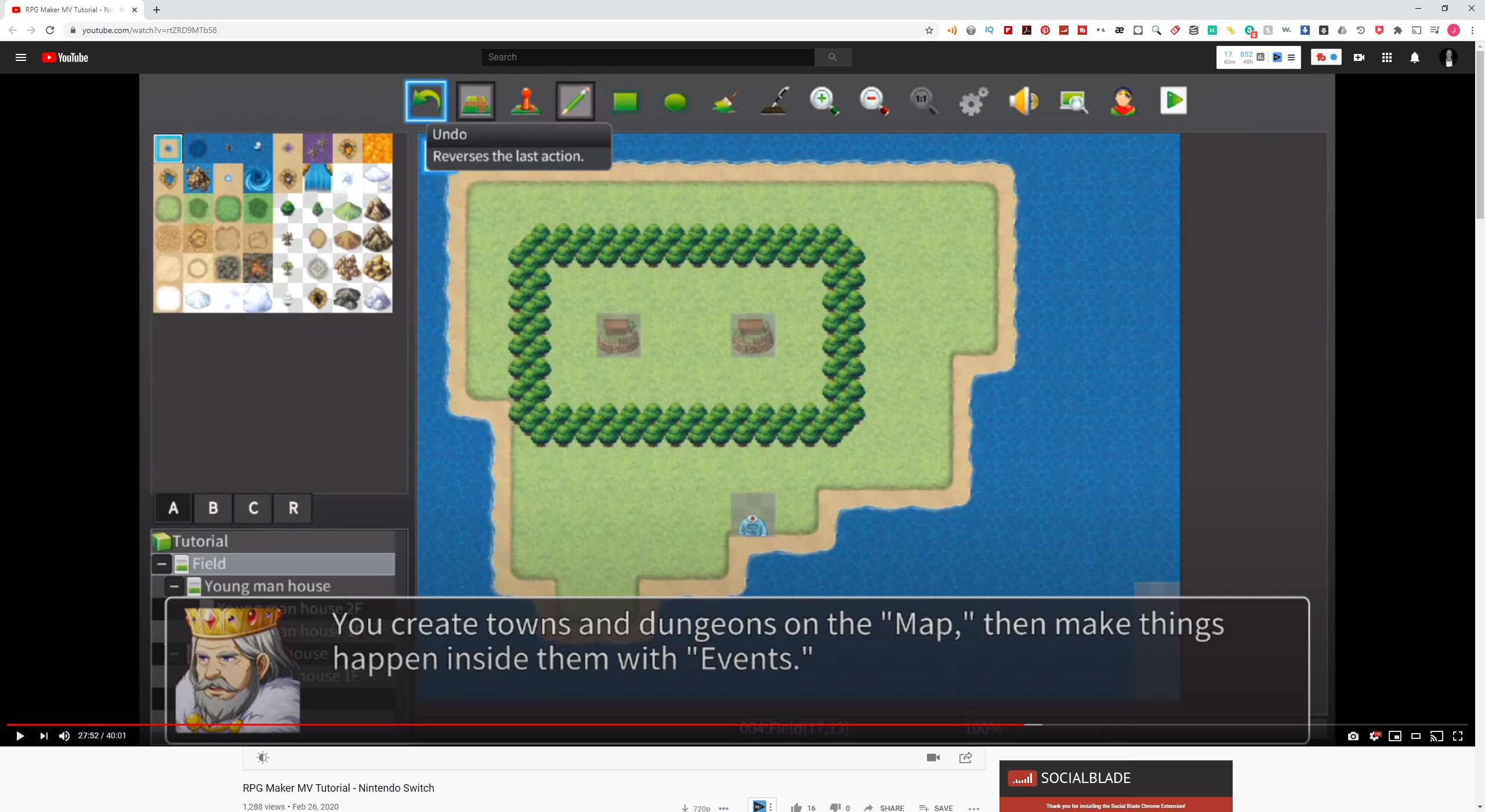
Task: Take a screenshot with the player camera icon
Action: (1353, 736)
